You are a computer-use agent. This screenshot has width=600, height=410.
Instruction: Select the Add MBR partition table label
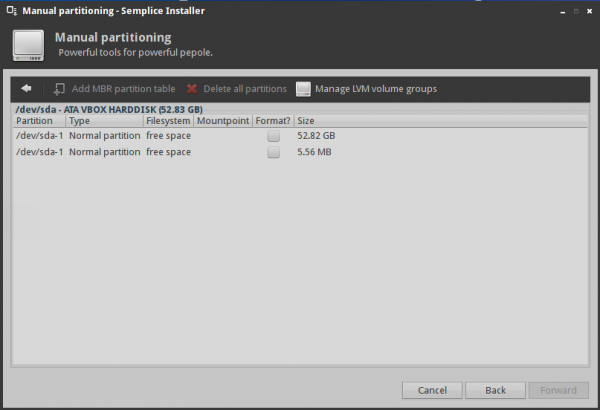124,89
